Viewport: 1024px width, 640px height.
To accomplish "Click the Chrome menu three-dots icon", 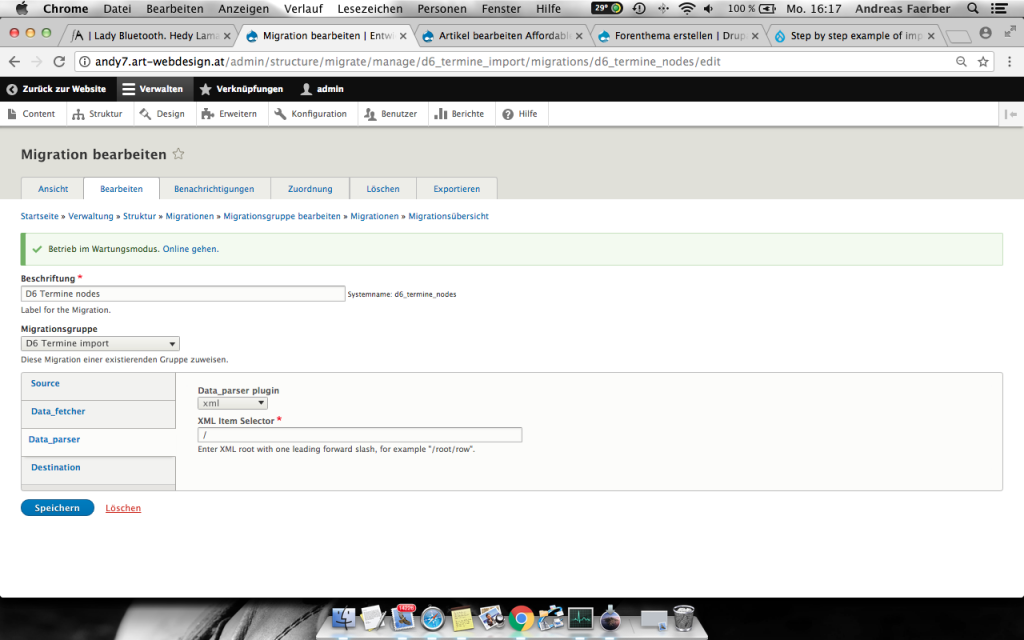I will point(1008,61).
